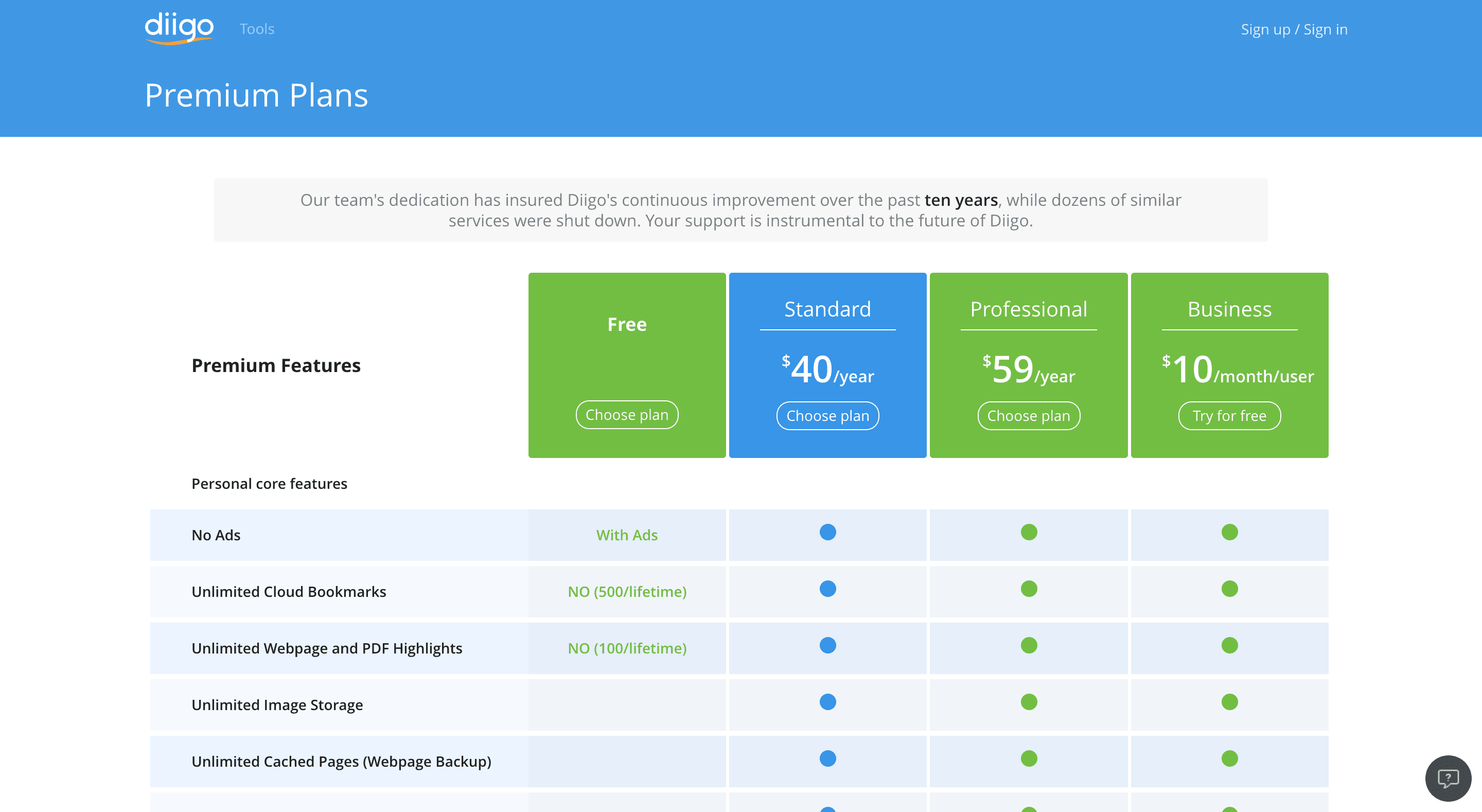Click Professional dot for Unlimited Cached Pages
Image resolution: width=1482 pixels, height=812 pixels.
[1029, 758]
